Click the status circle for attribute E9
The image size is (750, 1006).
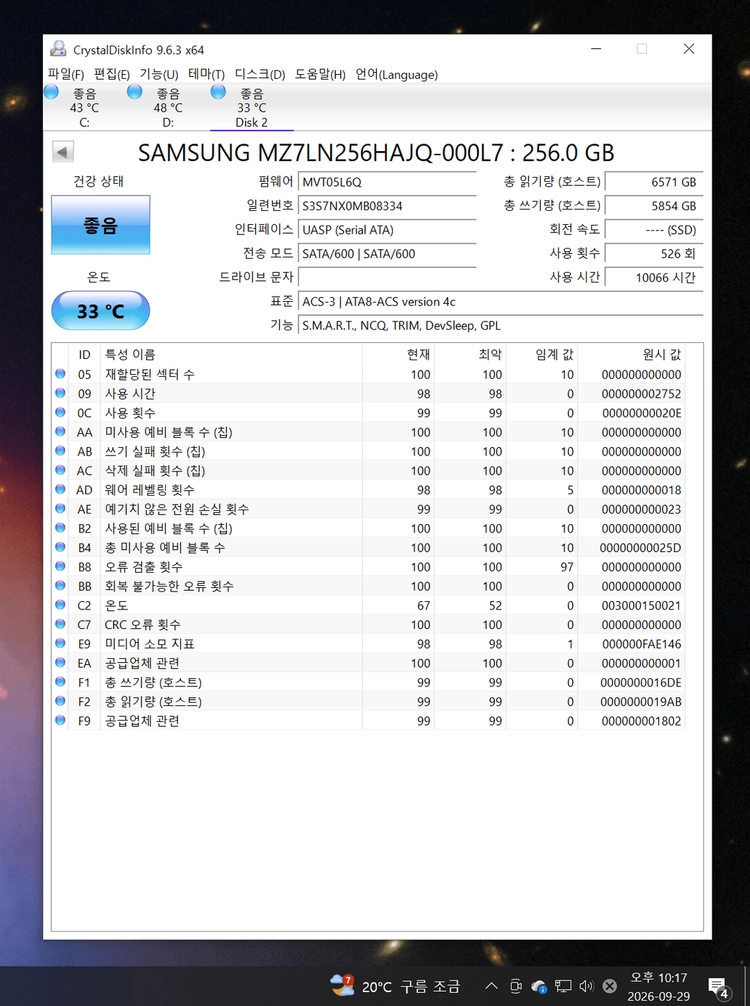pos(60,644)
